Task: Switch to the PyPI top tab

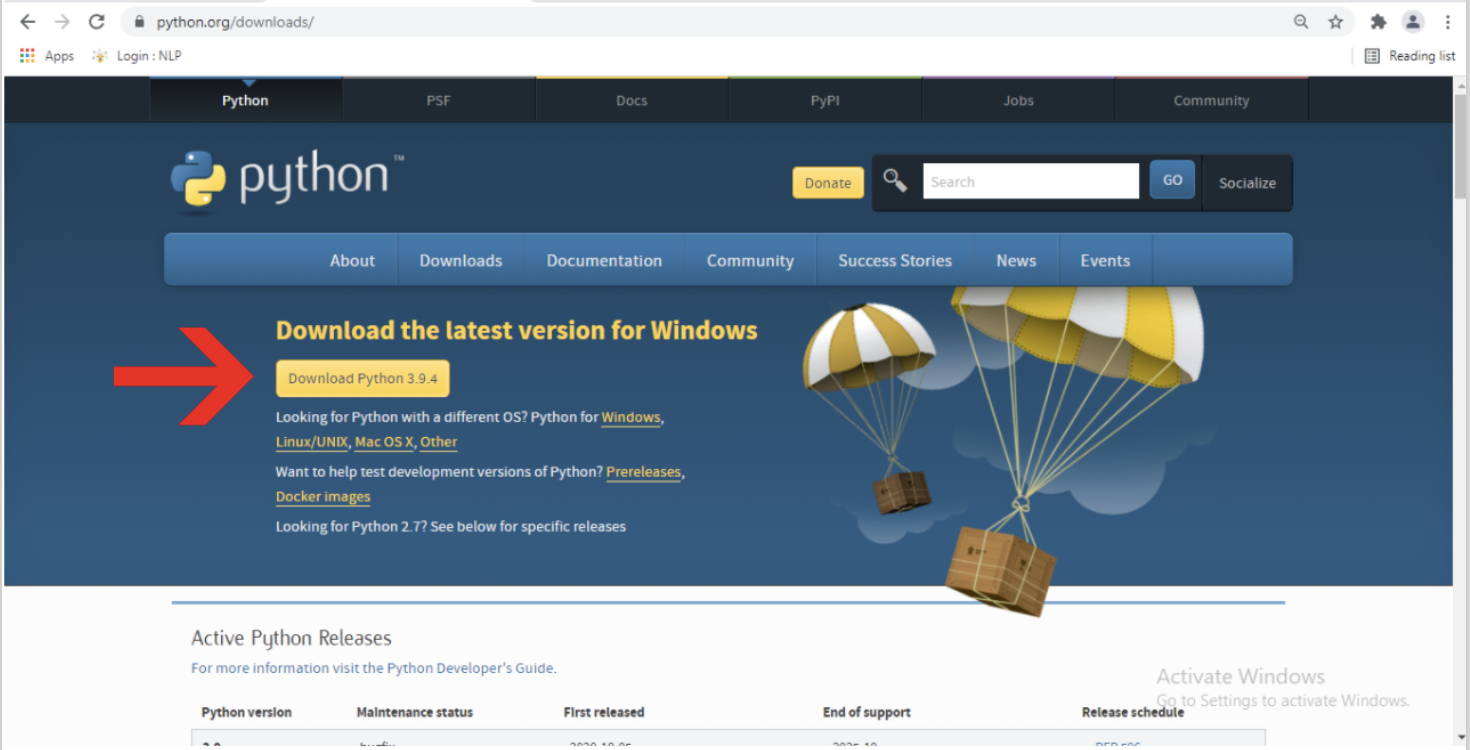Action: 825,100
